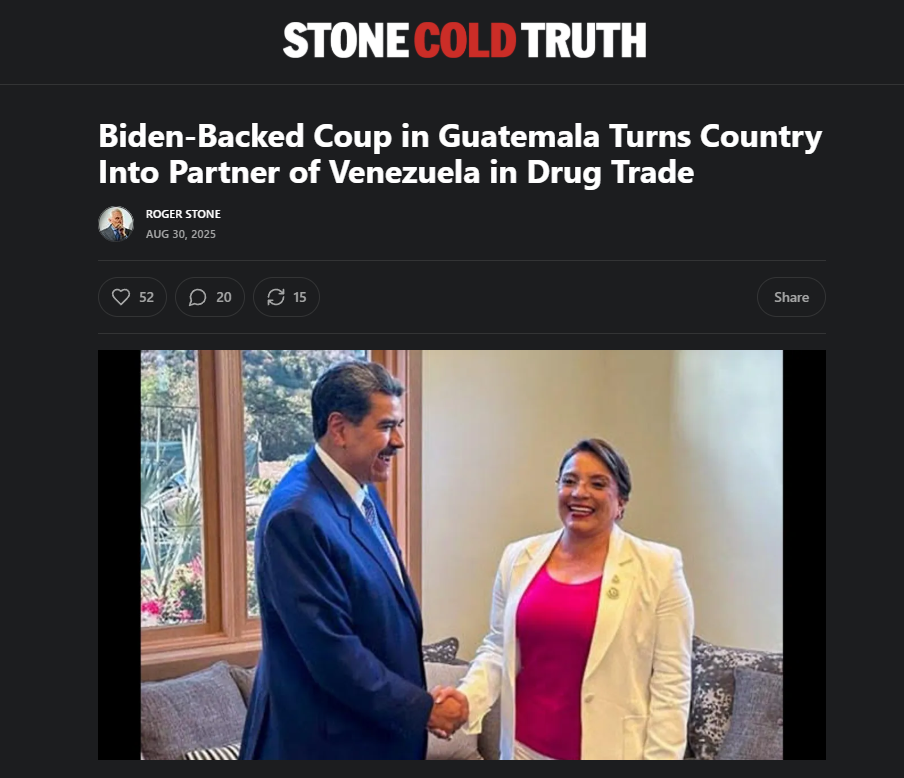Open the ROGER STONE author name link
The height and width of the screenshot is (778, 904).
coord(183,214)
